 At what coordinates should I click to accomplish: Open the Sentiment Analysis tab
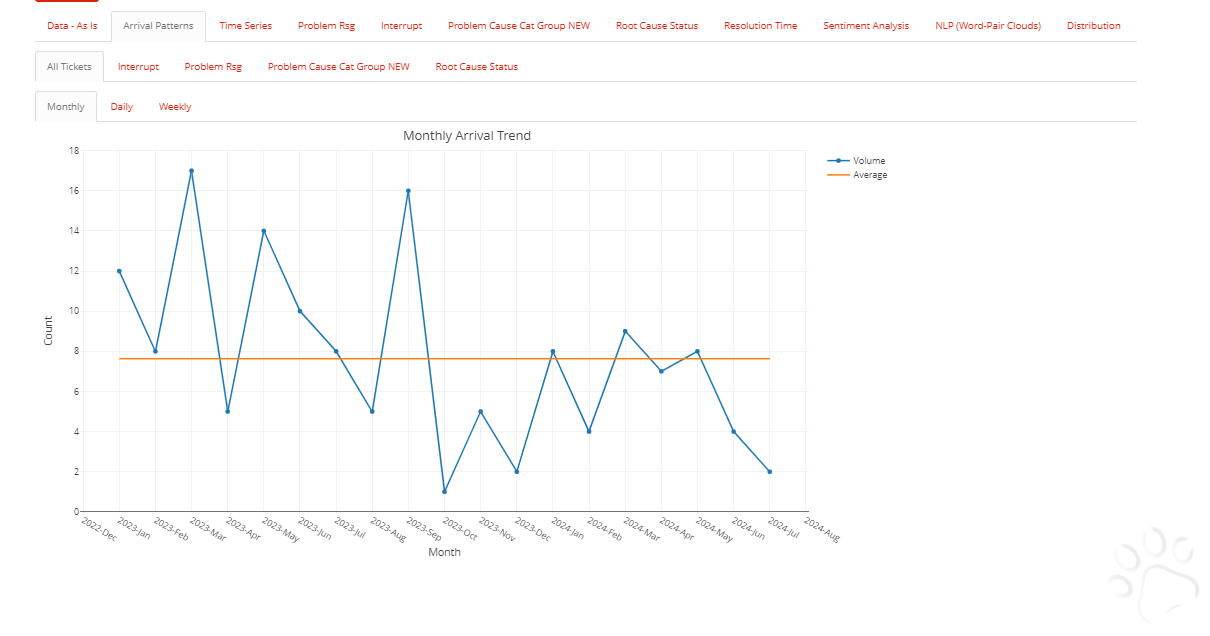coord(866,26)
